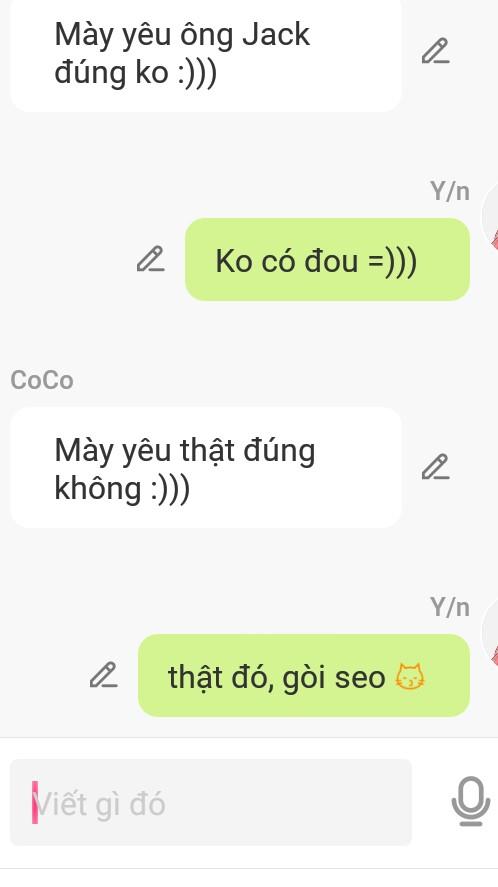Screen dimensions: 498x887
Task: Select the green "Ko có đou =)))" bubble
Action: (328, 260)
